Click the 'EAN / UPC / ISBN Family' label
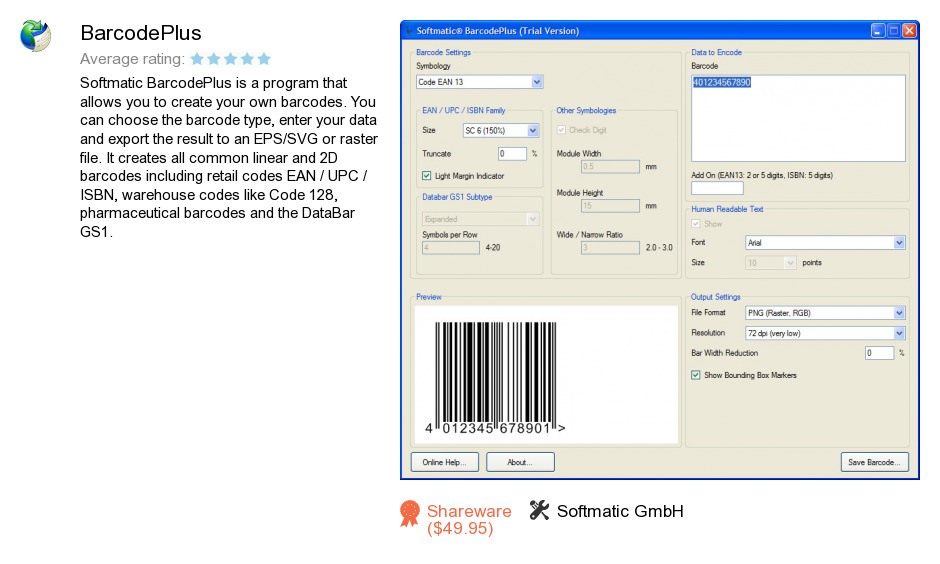 (463, 110)
